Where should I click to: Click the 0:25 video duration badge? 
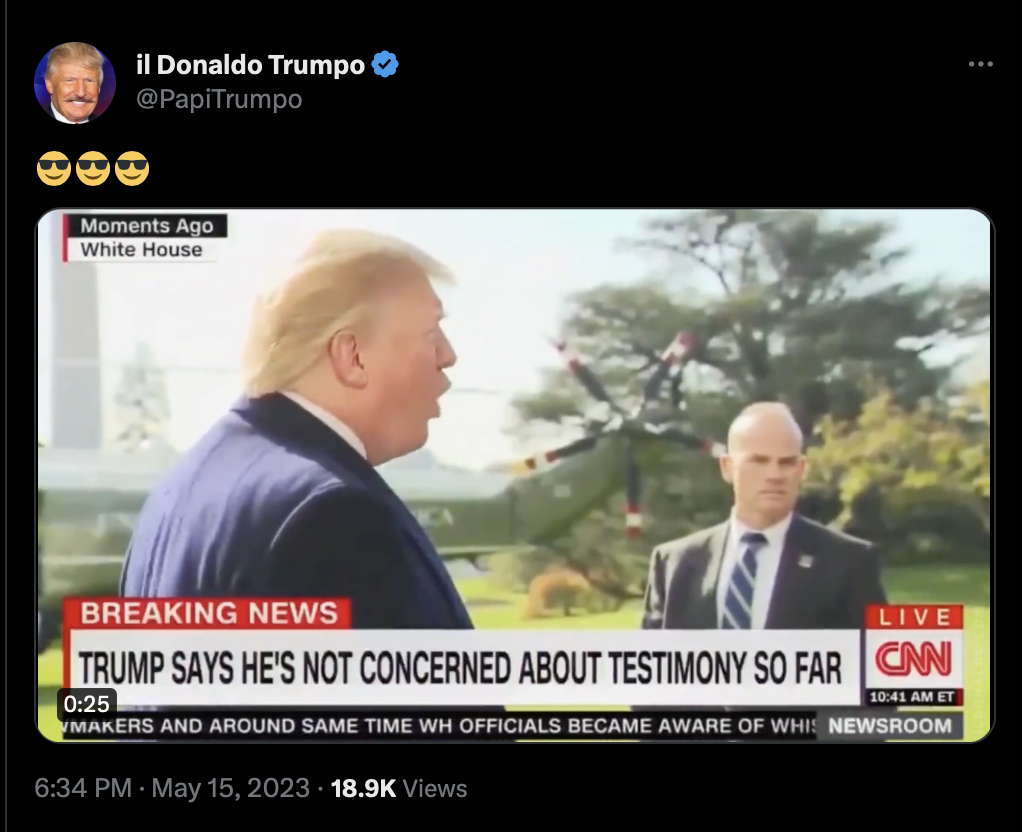87,704
